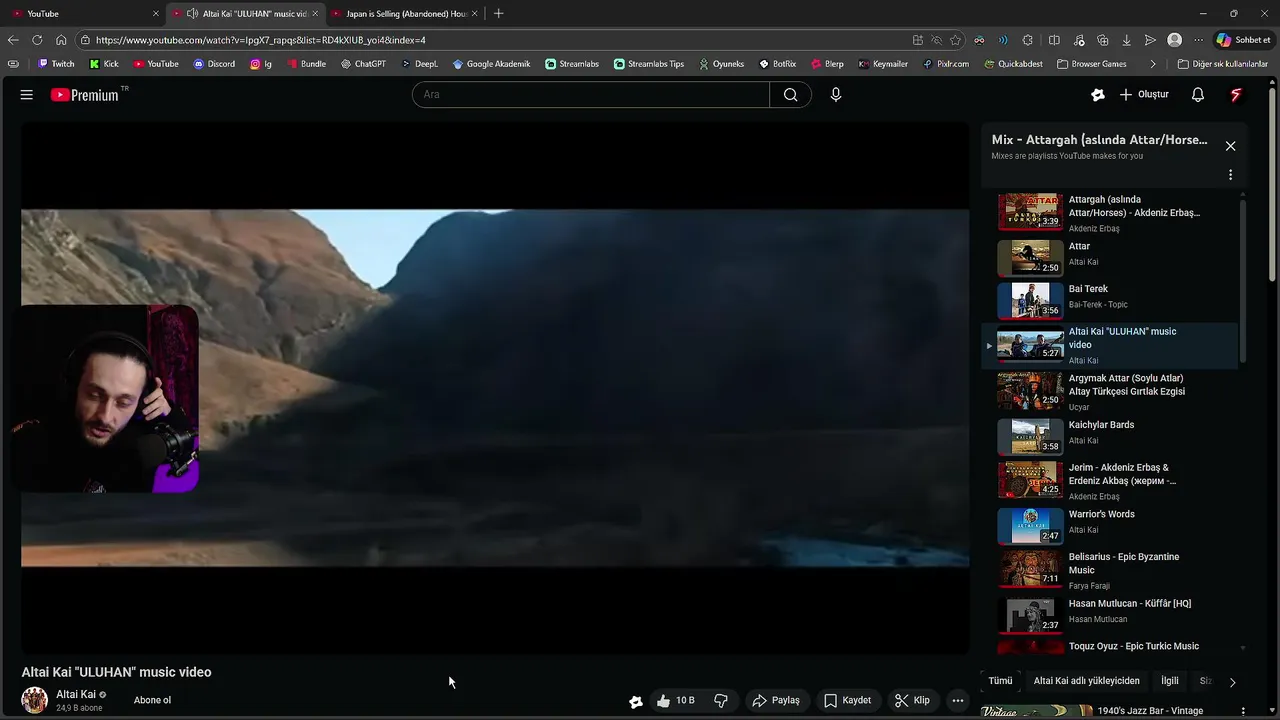Open the Mix playlist three-dot options

click(1230, 175)
